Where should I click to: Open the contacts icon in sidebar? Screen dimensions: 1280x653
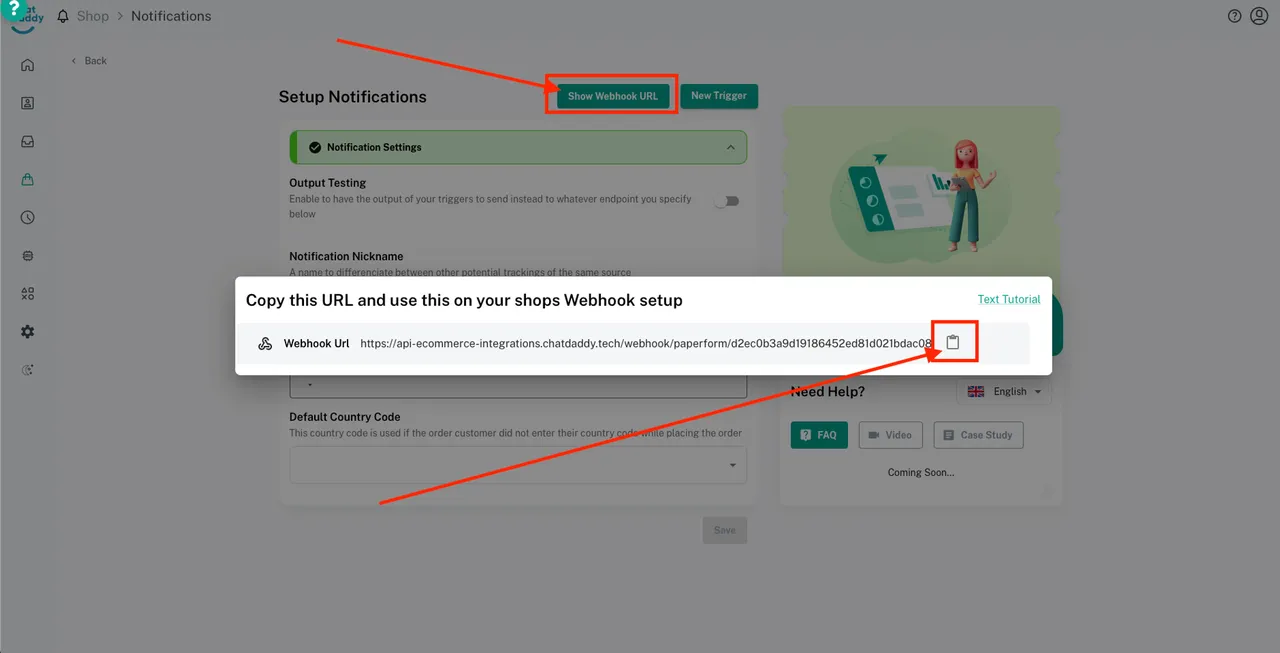point(28,103)
